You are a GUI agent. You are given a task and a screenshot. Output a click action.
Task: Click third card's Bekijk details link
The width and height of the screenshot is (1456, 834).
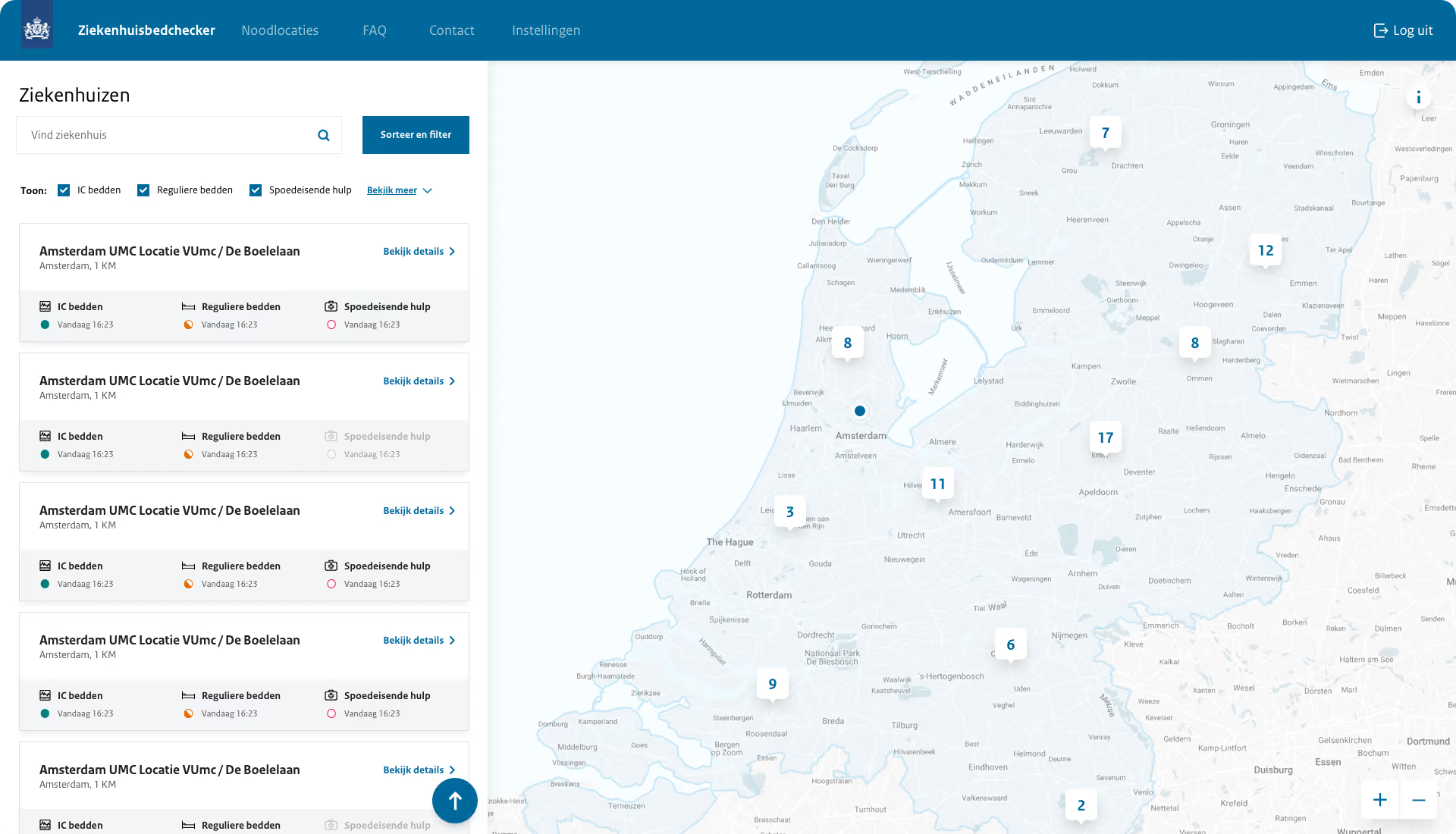click(x=413, y=511)
